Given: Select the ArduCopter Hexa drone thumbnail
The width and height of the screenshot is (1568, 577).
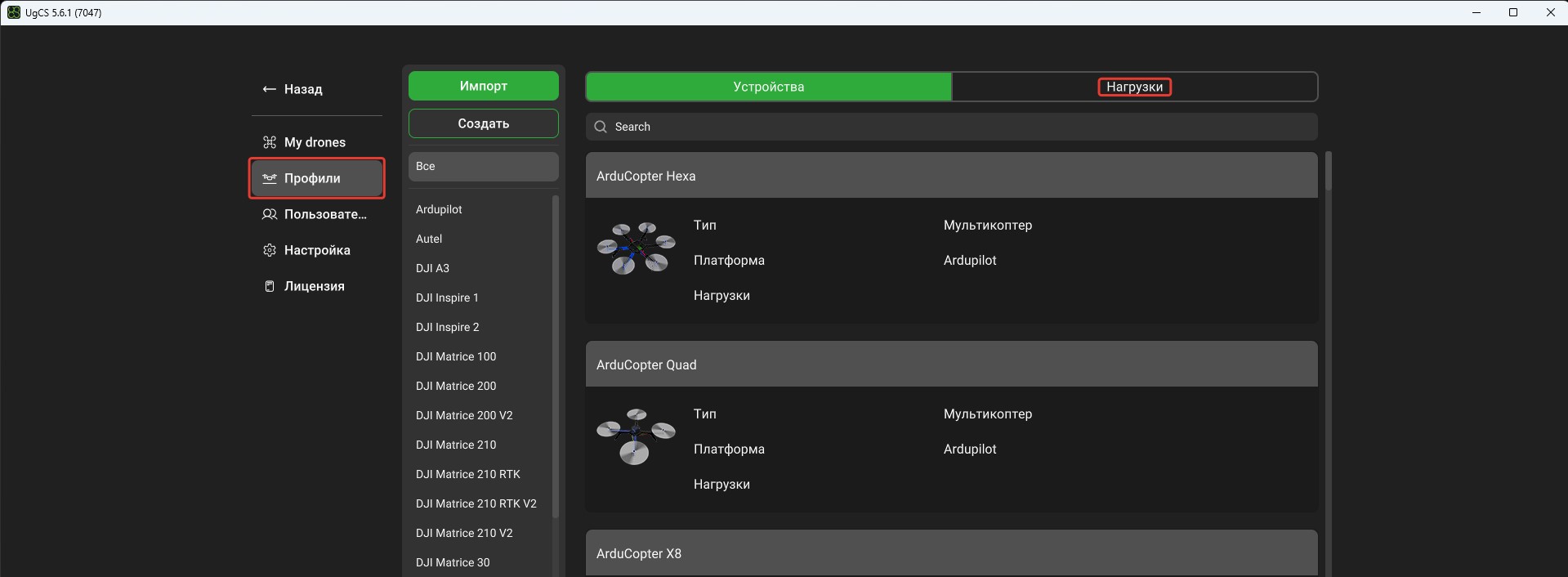Looking at the screenshot, I should point(636,248).
